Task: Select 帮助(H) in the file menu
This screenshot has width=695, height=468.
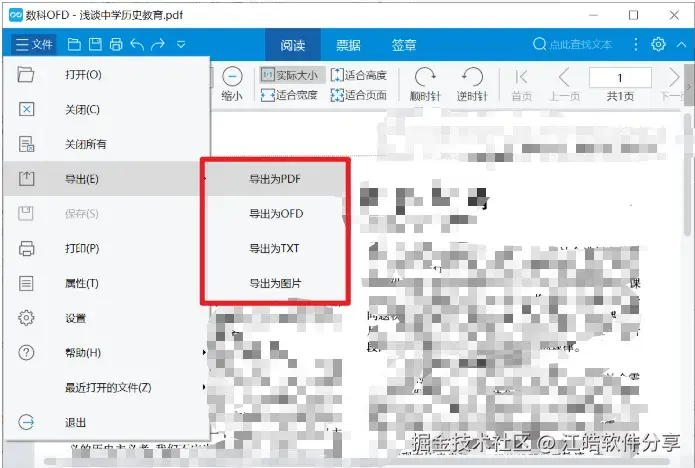Action: (x=106, y=353)
